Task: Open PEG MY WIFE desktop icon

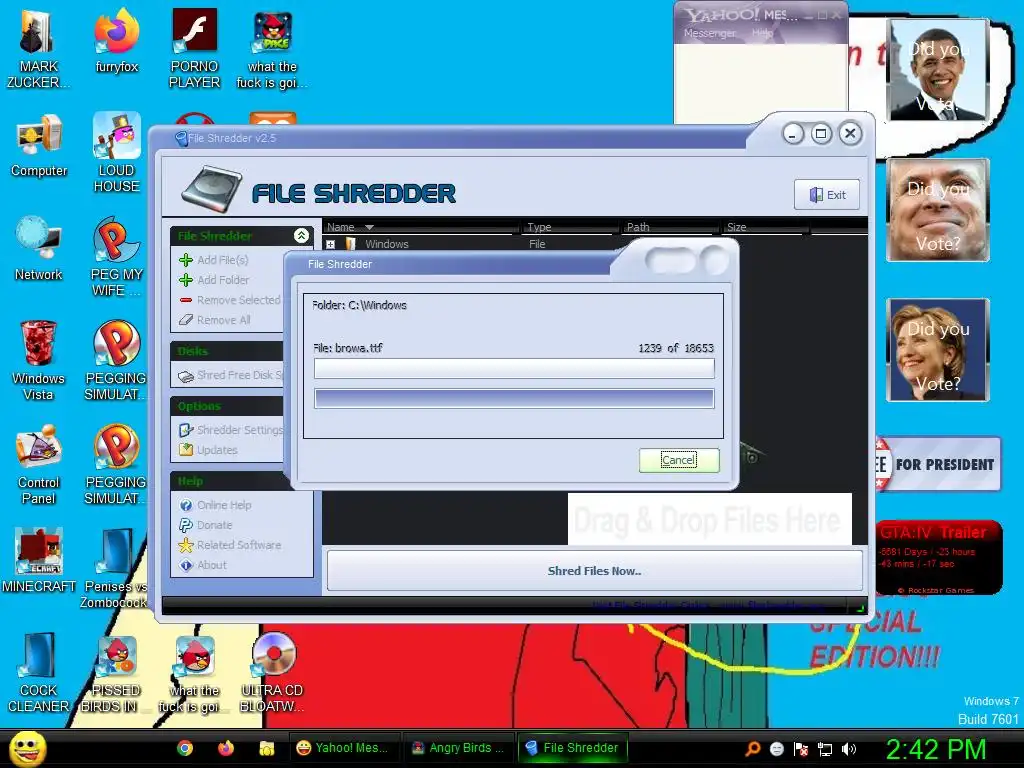Action: click(x=116, y=257)
